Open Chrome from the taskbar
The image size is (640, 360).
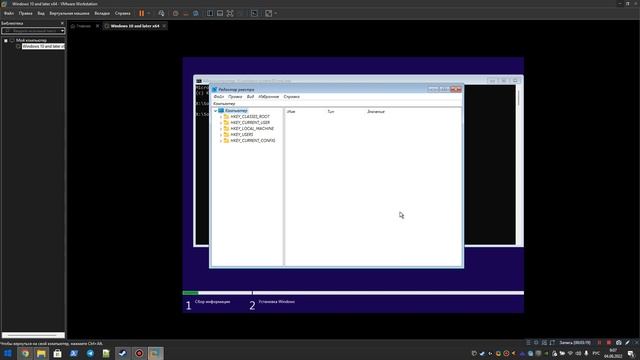click(25, 353)
